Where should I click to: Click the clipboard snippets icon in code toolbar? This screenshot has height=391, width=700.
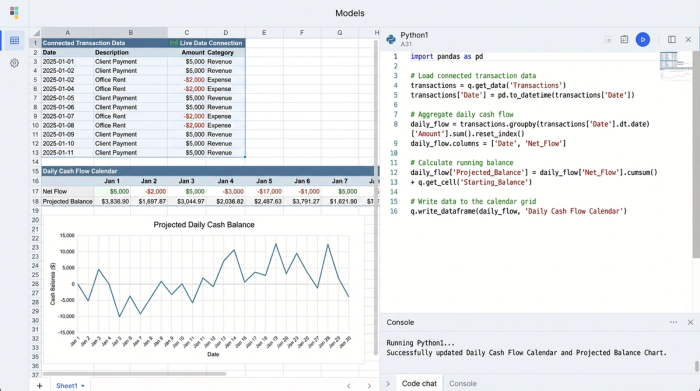pyautogui.click(x=624, y=39)
